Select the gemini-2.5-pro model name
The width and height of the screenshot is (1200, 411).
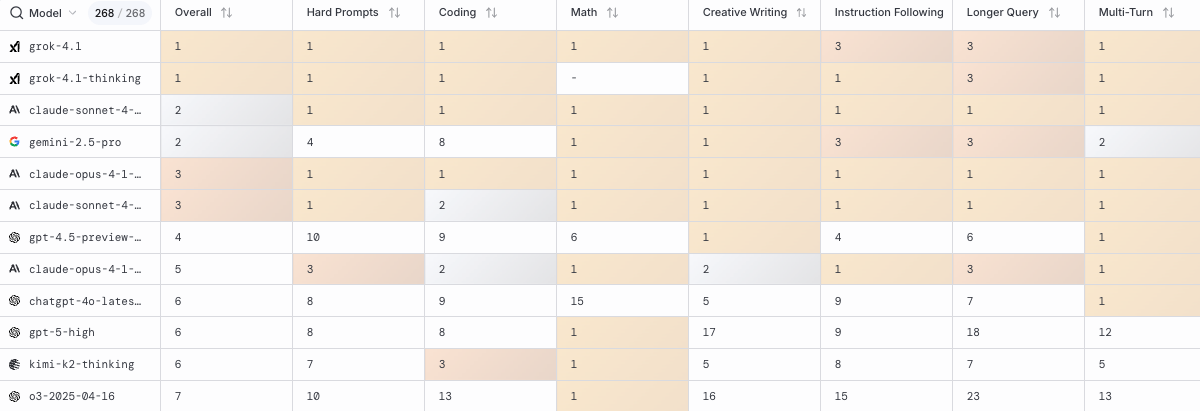[76, 143]
